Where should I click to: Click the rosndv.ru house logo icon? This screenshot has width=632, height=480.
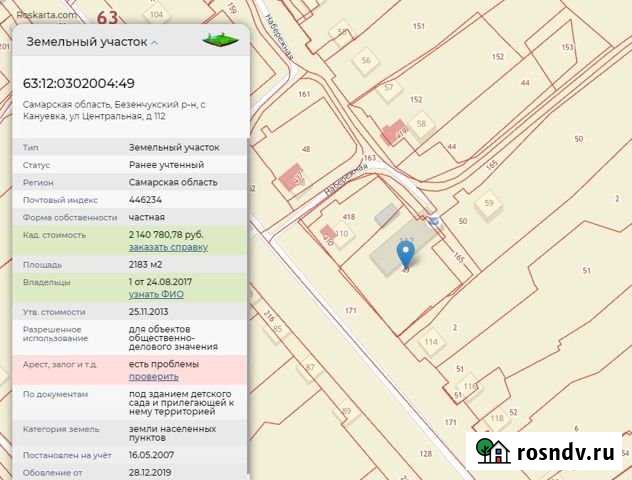pyautogui.click(x=490, y=451)
